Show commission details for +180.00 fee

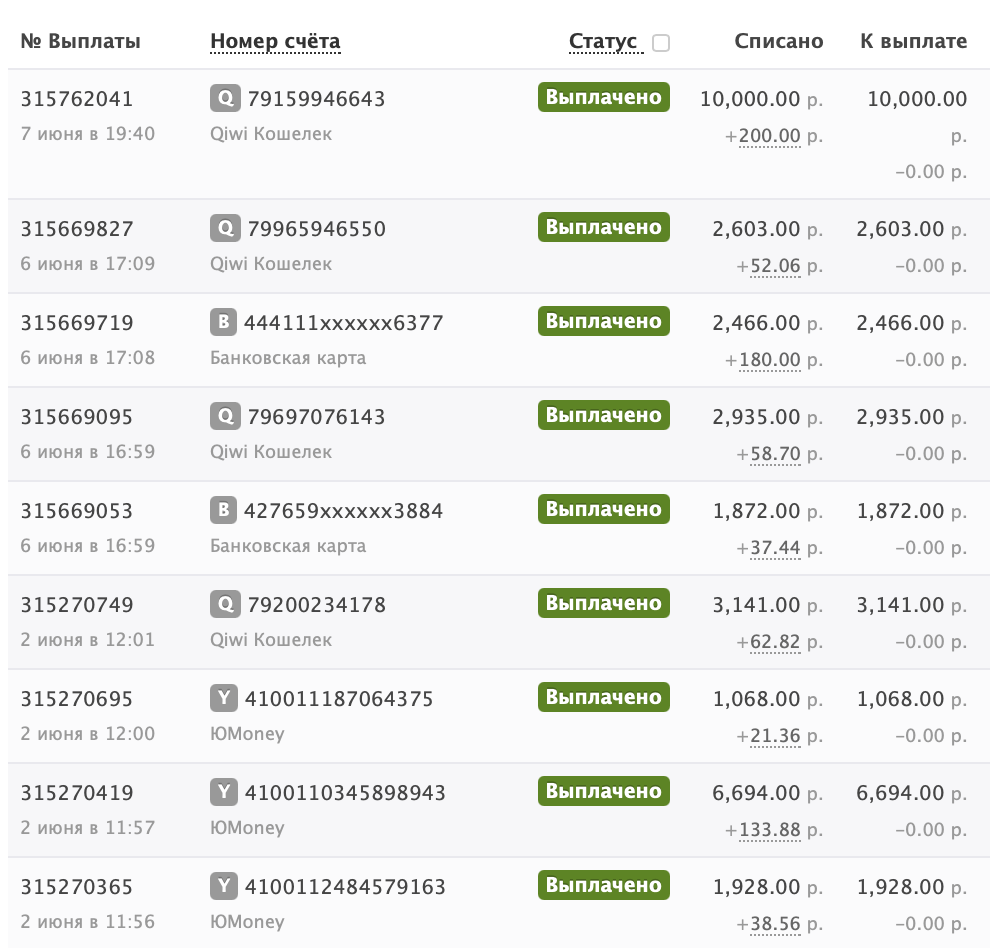(770, 359)
